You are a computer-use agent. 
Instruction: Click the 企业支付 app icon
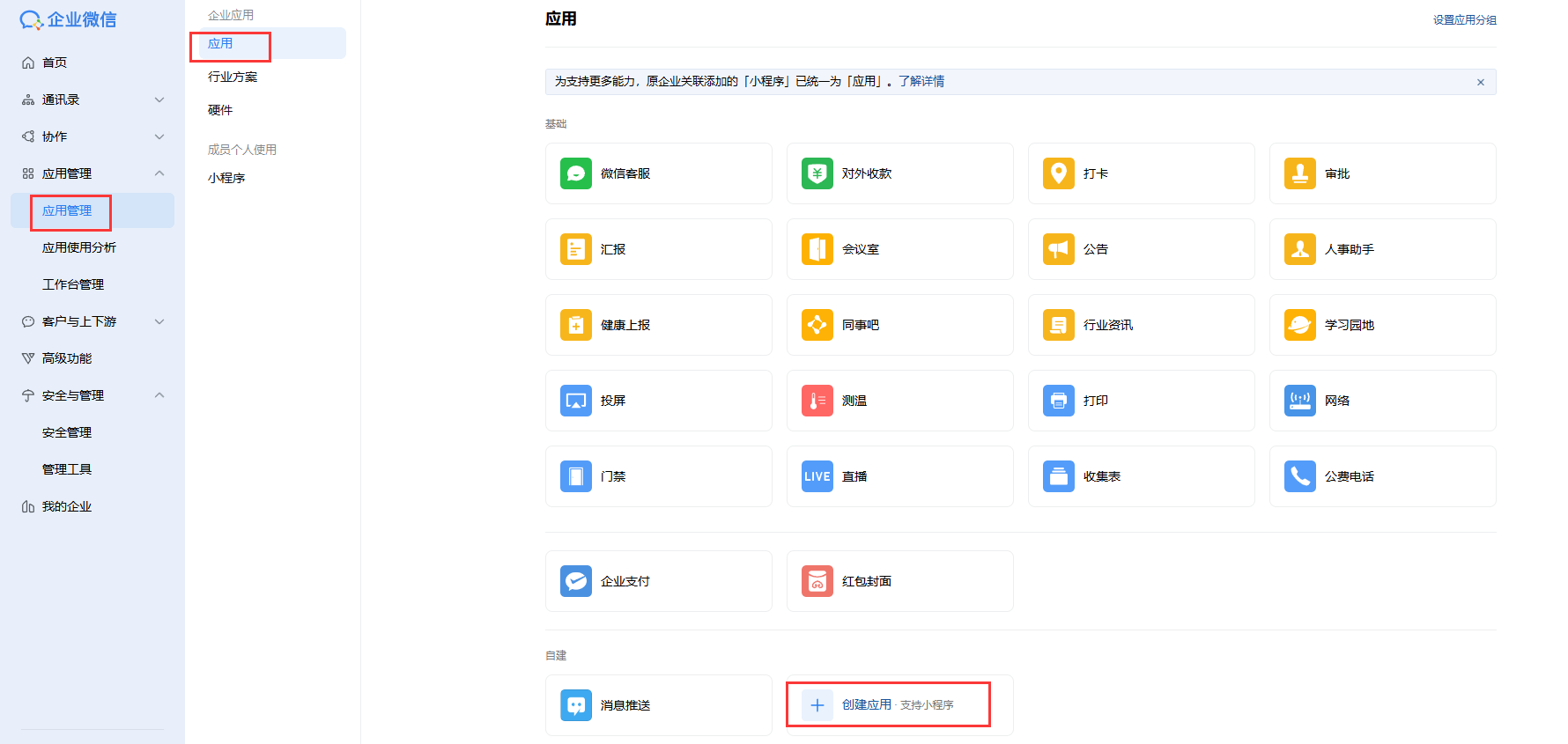coord(576,581)
